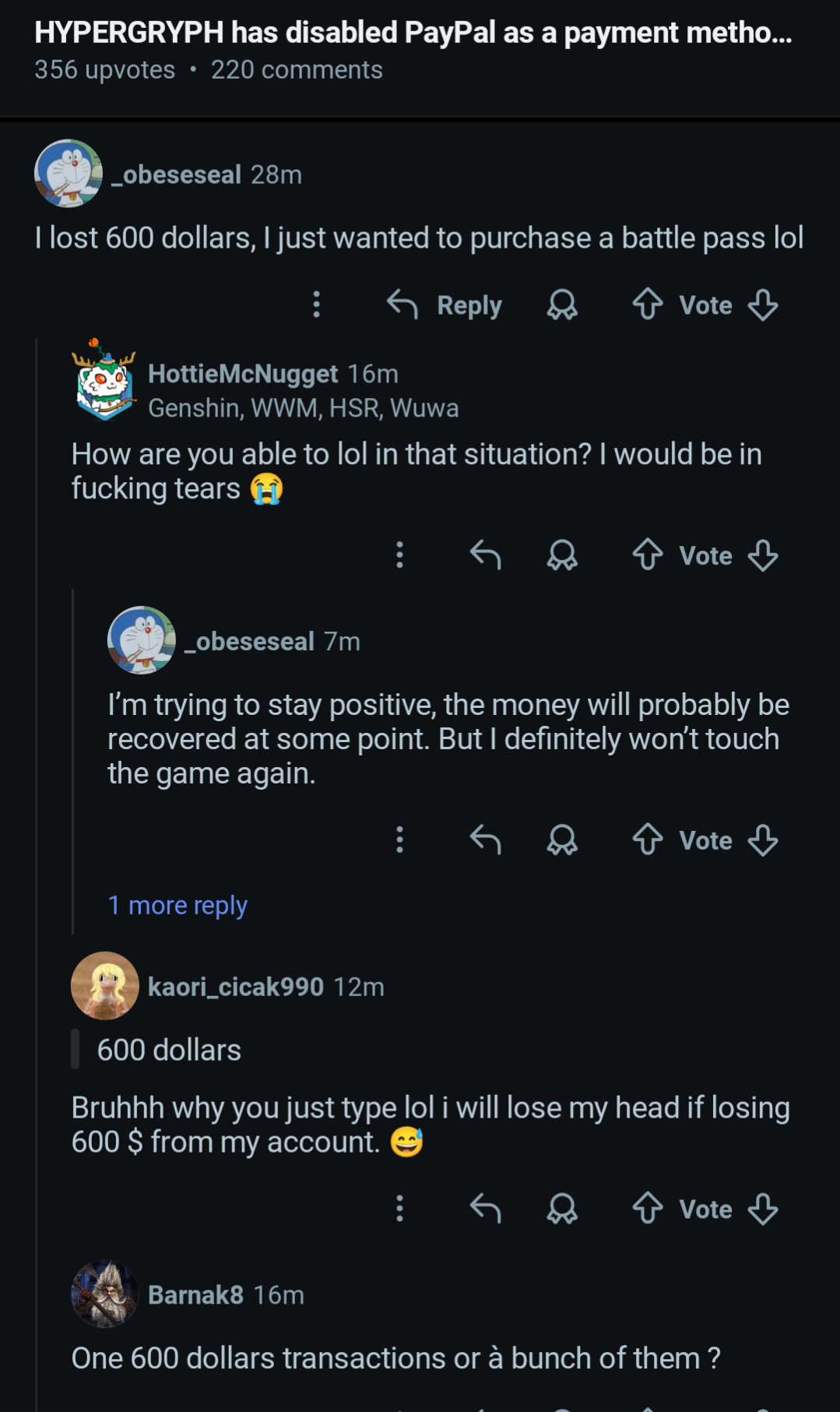Downvote HottieMcNugget's fucking tears comment
The width and height of the screenshot is (840, 1412).
[x=763, y=555]
